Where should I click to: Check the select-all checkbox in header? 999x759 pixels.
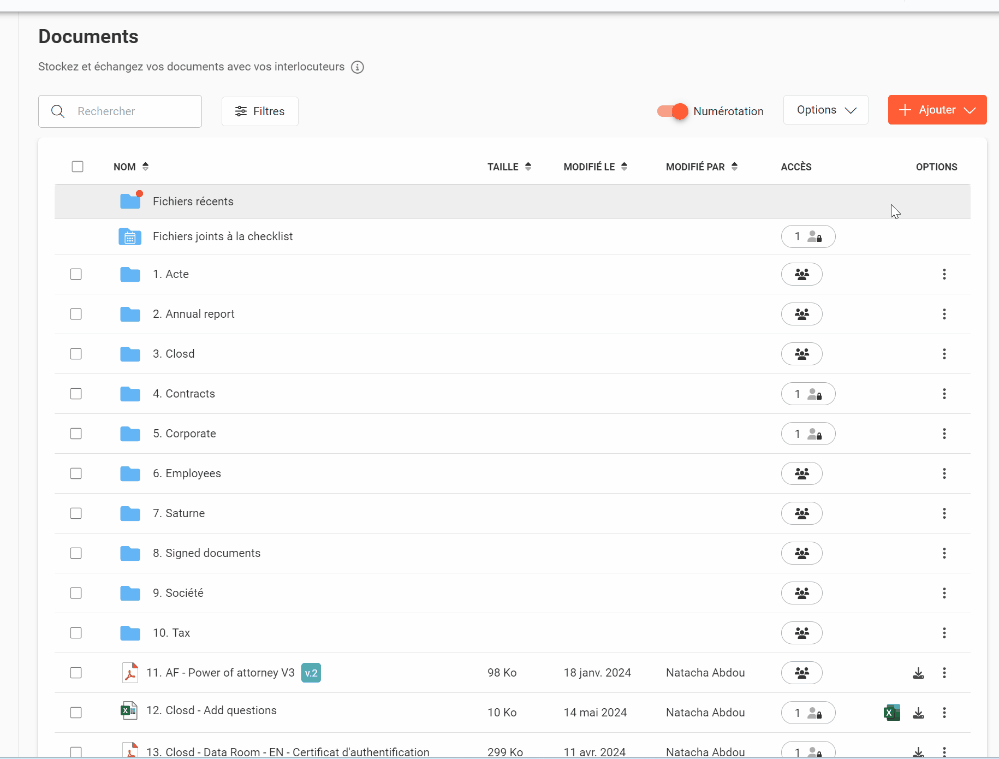(77, 167)
